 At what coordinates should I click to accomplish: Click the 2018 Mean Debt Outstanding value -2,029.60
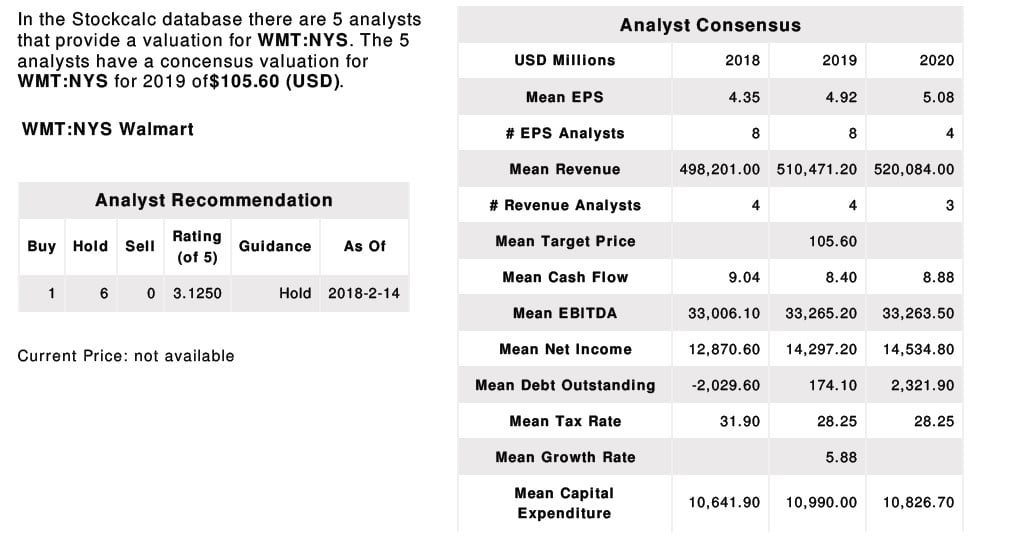pos(726,385)
